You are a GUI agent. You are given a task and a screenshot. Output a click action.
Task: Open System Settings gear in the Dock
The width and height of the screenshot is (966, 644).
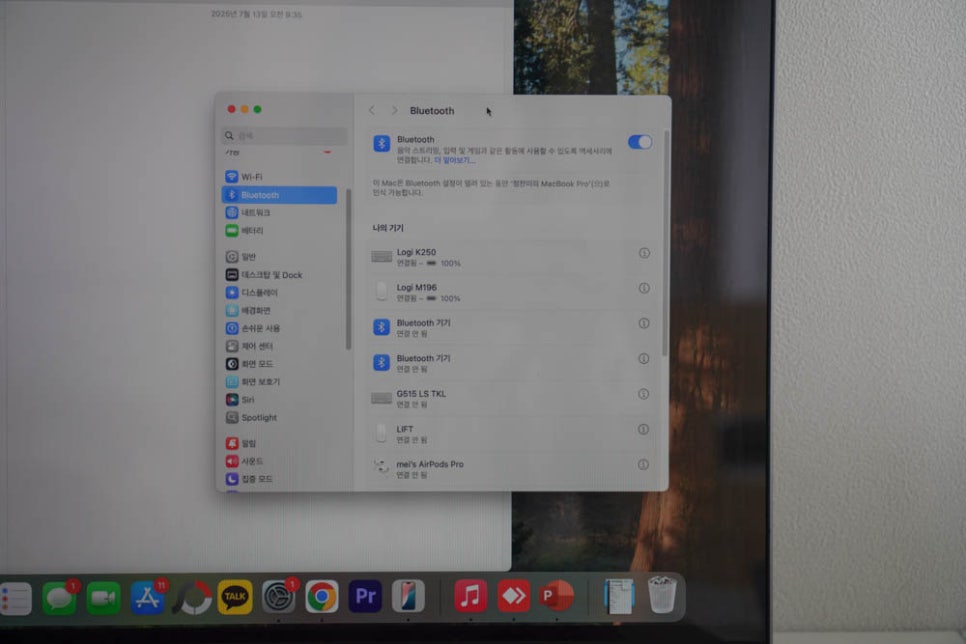[x=278, y=597]
